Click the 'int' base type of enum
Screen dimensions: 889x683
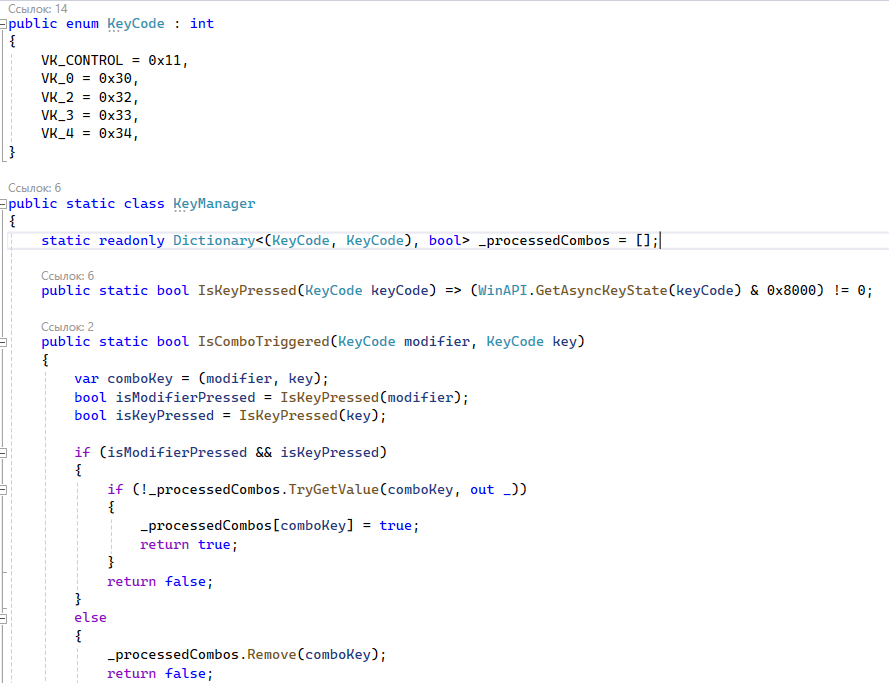coord(202,24)
